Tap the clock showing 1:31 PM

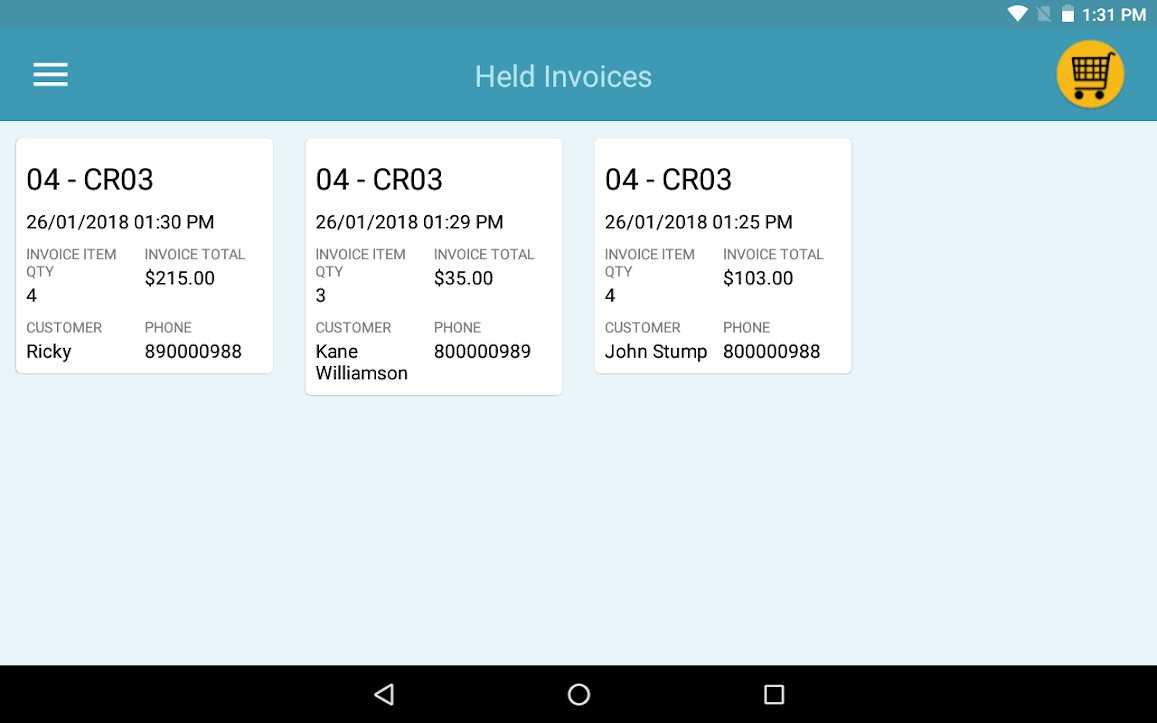click(1114, 14)
